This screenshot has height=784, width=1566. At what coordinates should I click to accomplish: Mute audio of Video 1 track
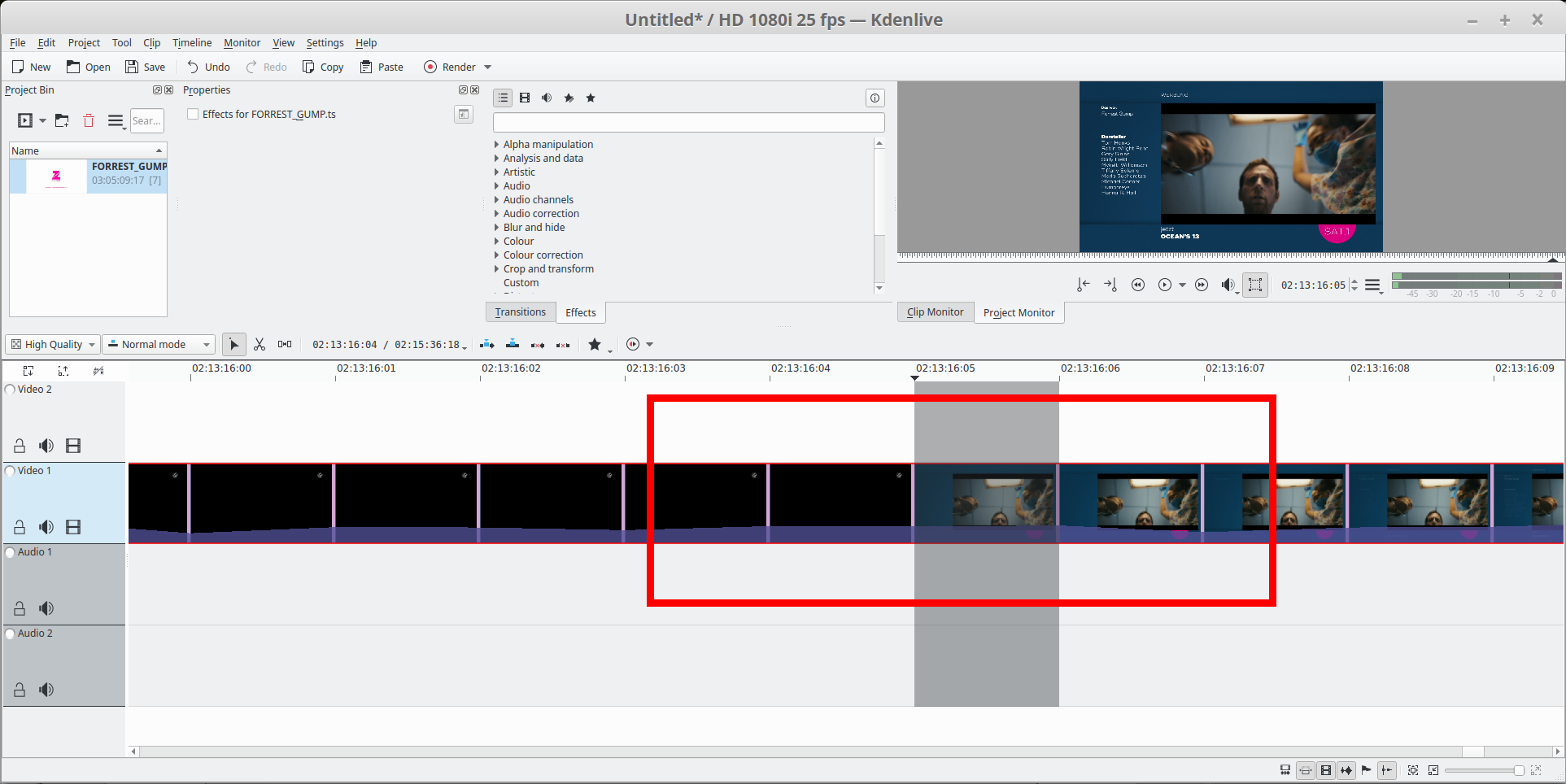(x=46, y=527)
